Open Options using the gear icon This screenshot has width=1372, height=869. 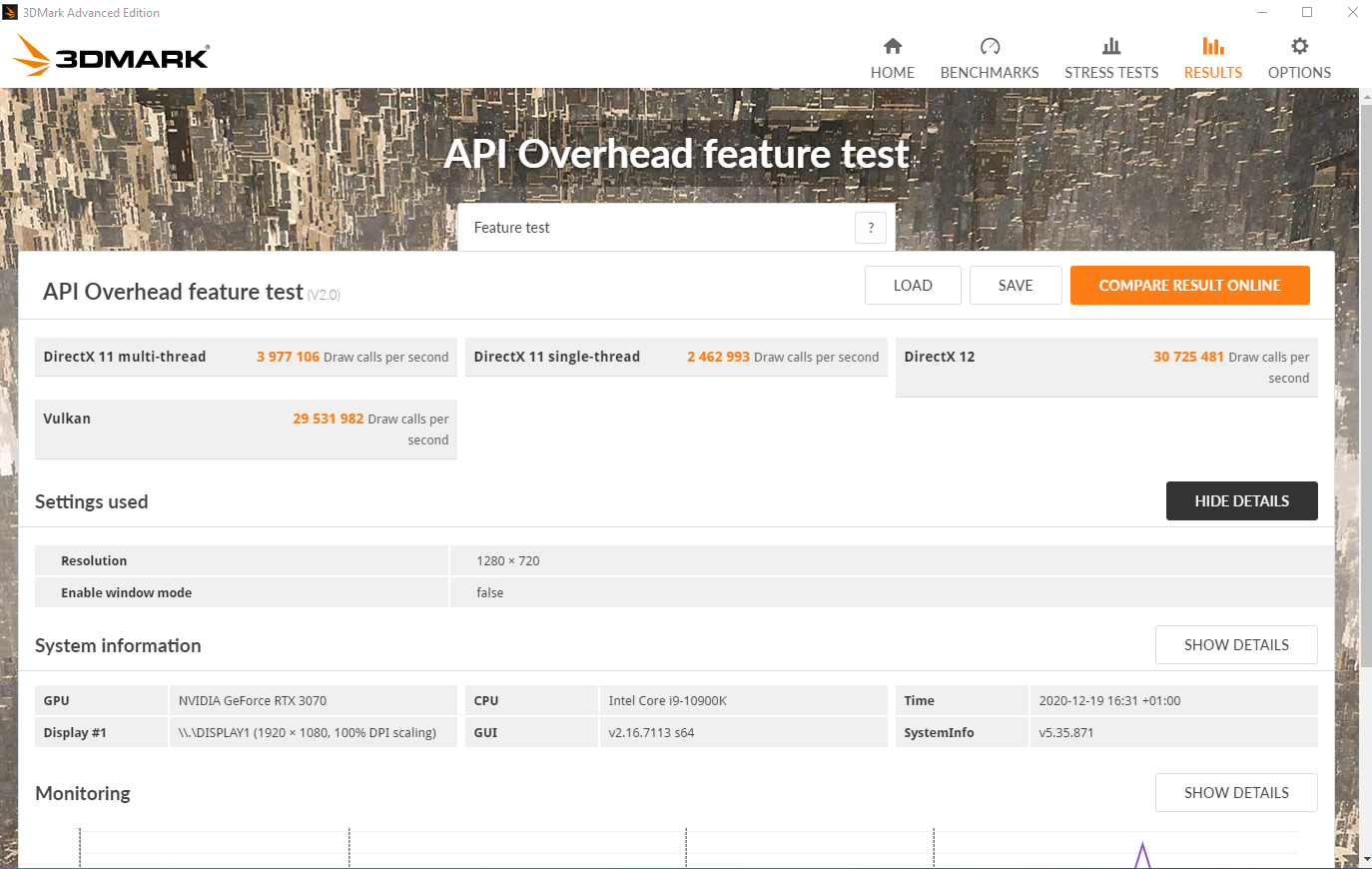(x=1299, y=46)
